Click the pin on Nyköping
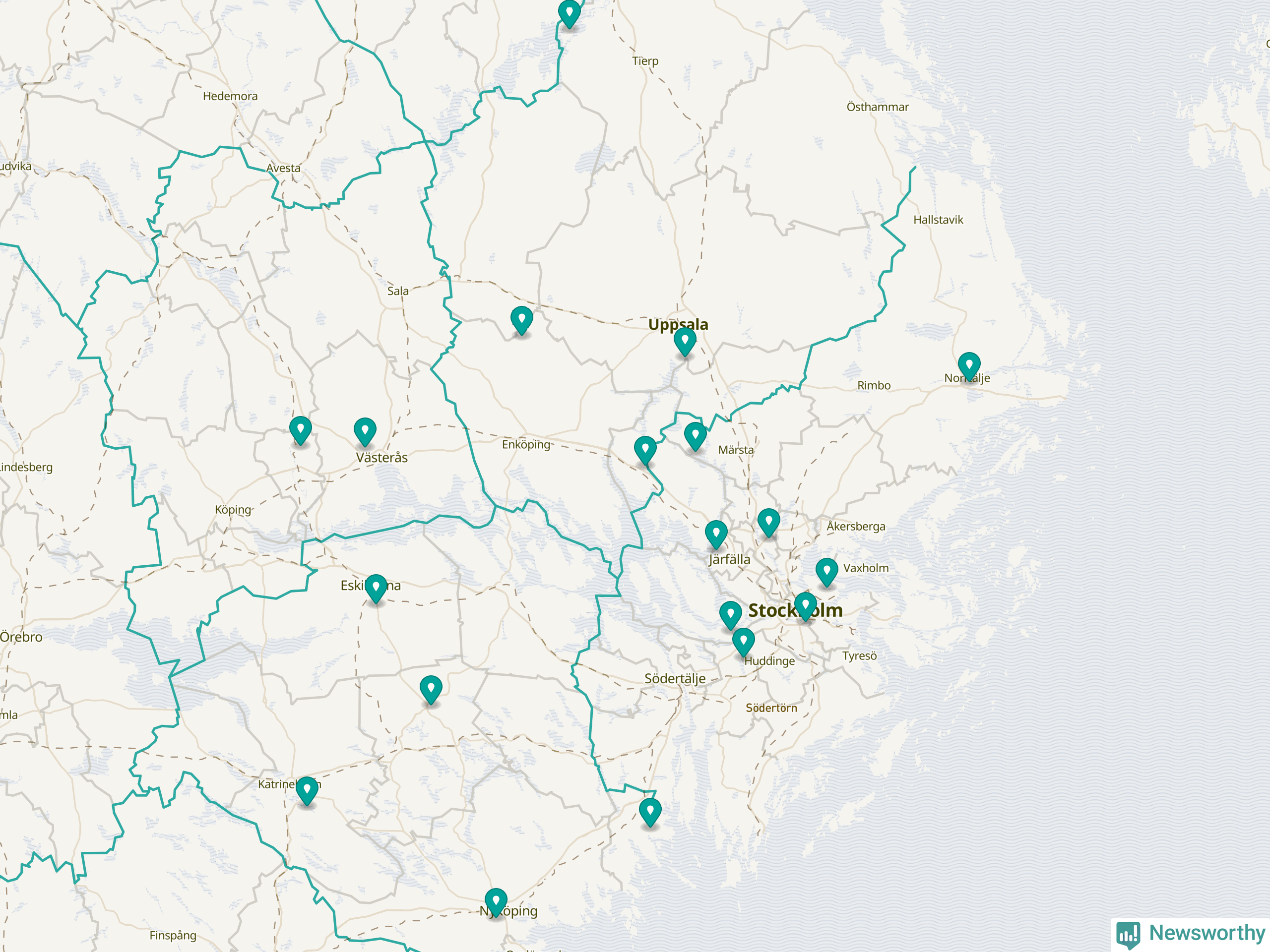The width and height of the screenshot is (1270, 952). pyautogui.click(x=496, y=901)
